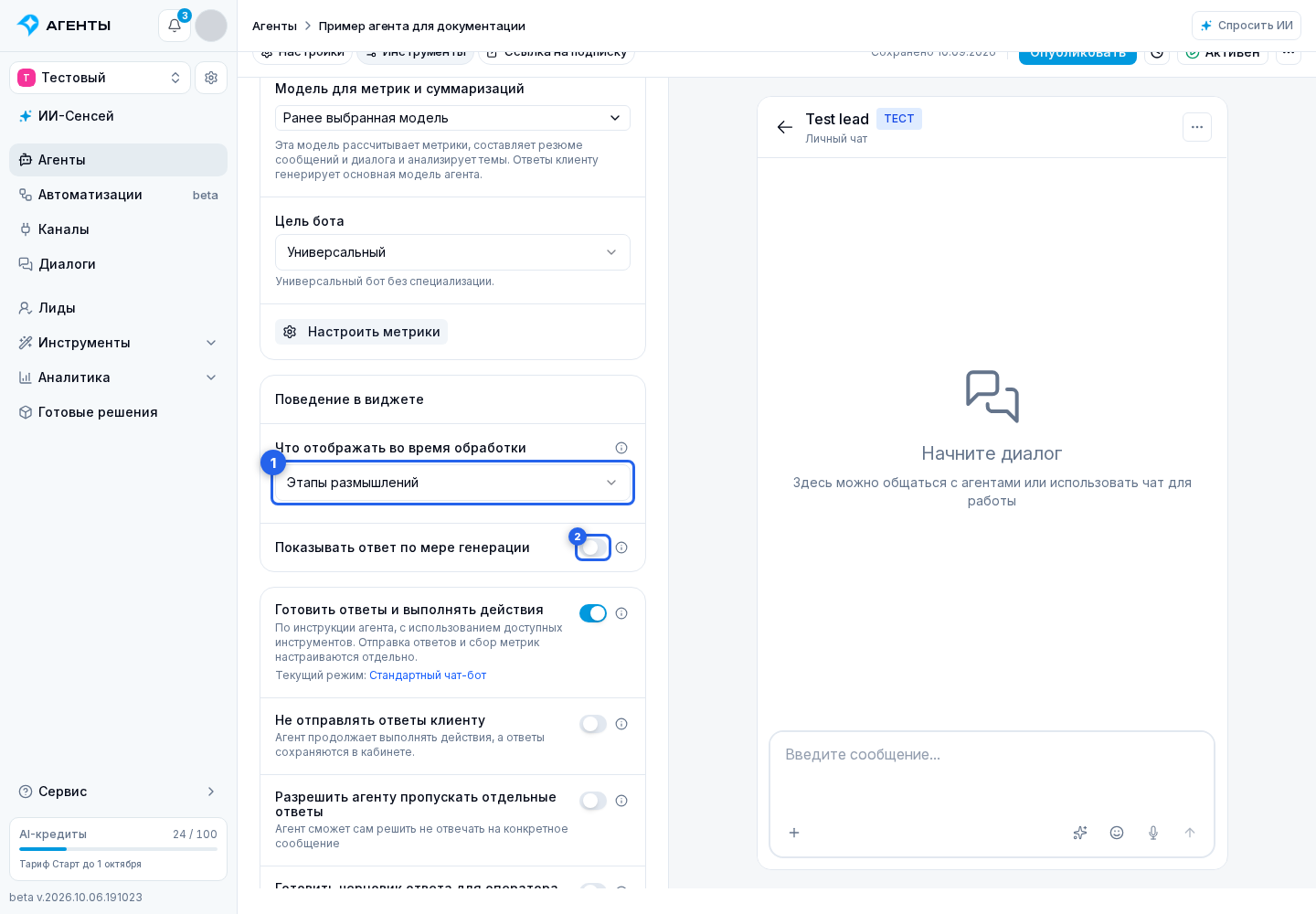
Task: Enable 'Показывать ответ по мере генерации' switch
Action: coord(593,547)
